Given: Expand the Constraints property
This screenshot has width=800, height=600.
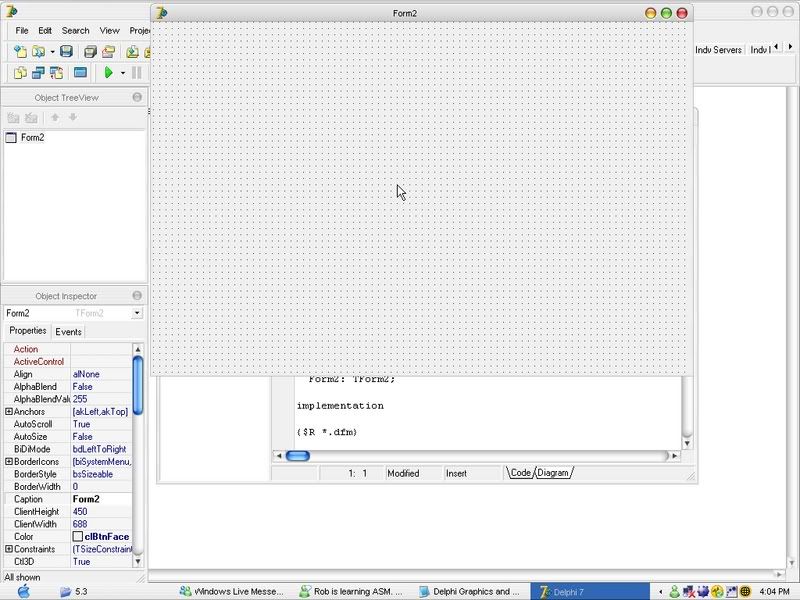Looking at the screenshot, I should point(9,549).
